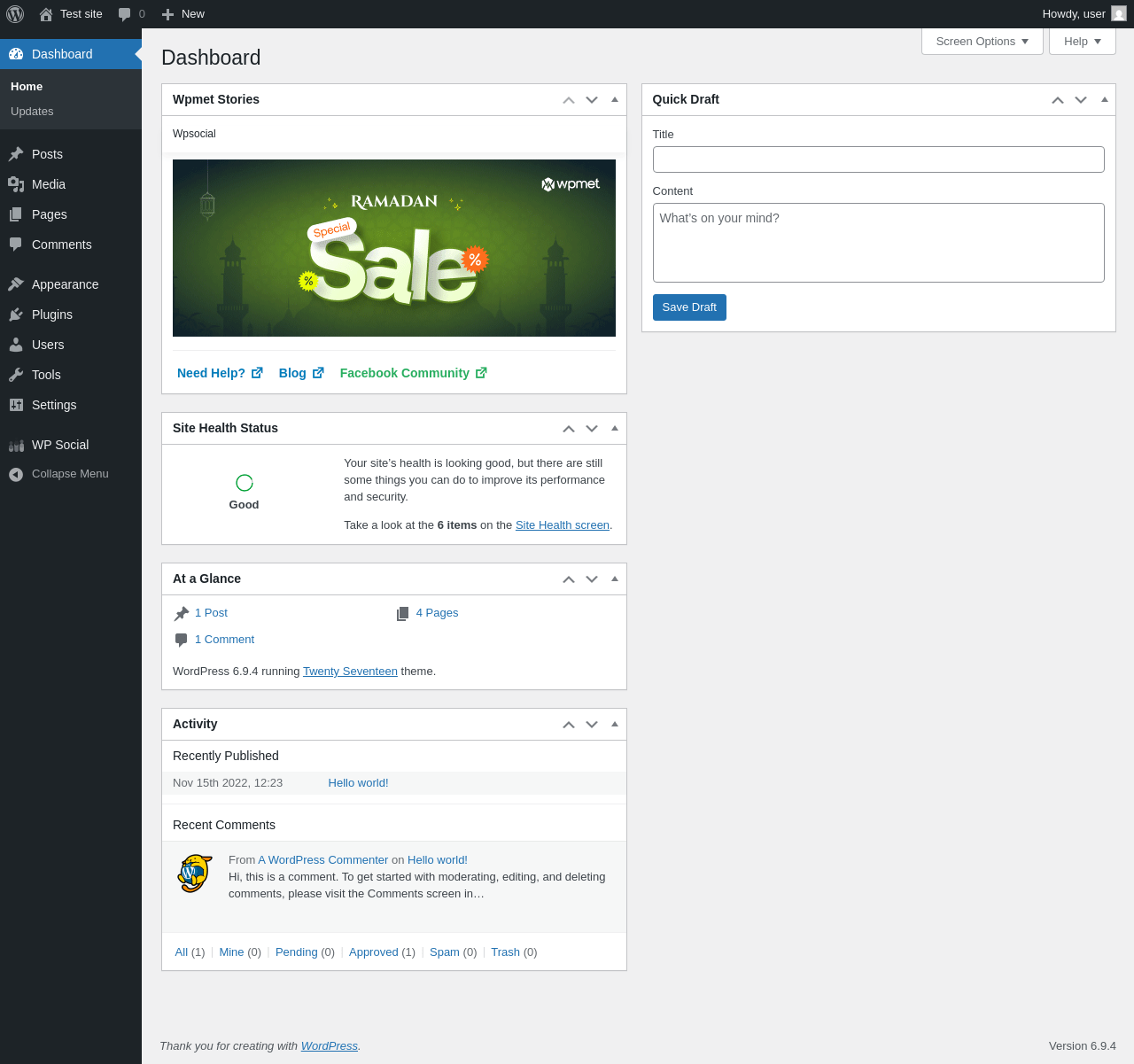Click the Tools wrench icon
Viewport: 1134px width, 1064px height.
coord(16,375)
